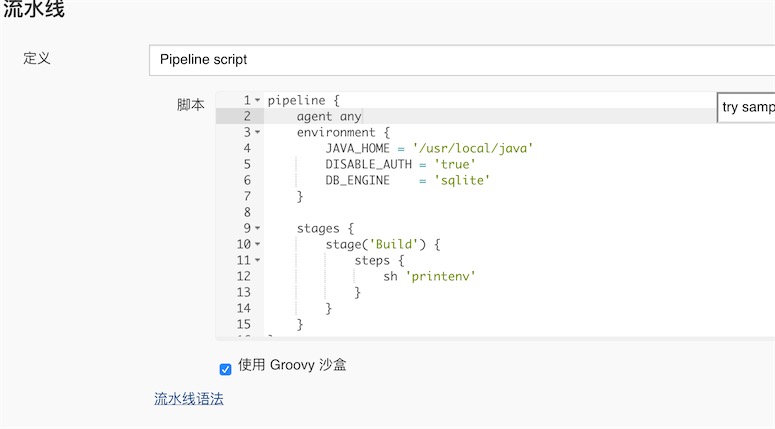Toggle the 使用 Groovy 沙盒 checkbox
This screenshot has width=775, height=429.
pyautogui.click(x=226, y=368)
